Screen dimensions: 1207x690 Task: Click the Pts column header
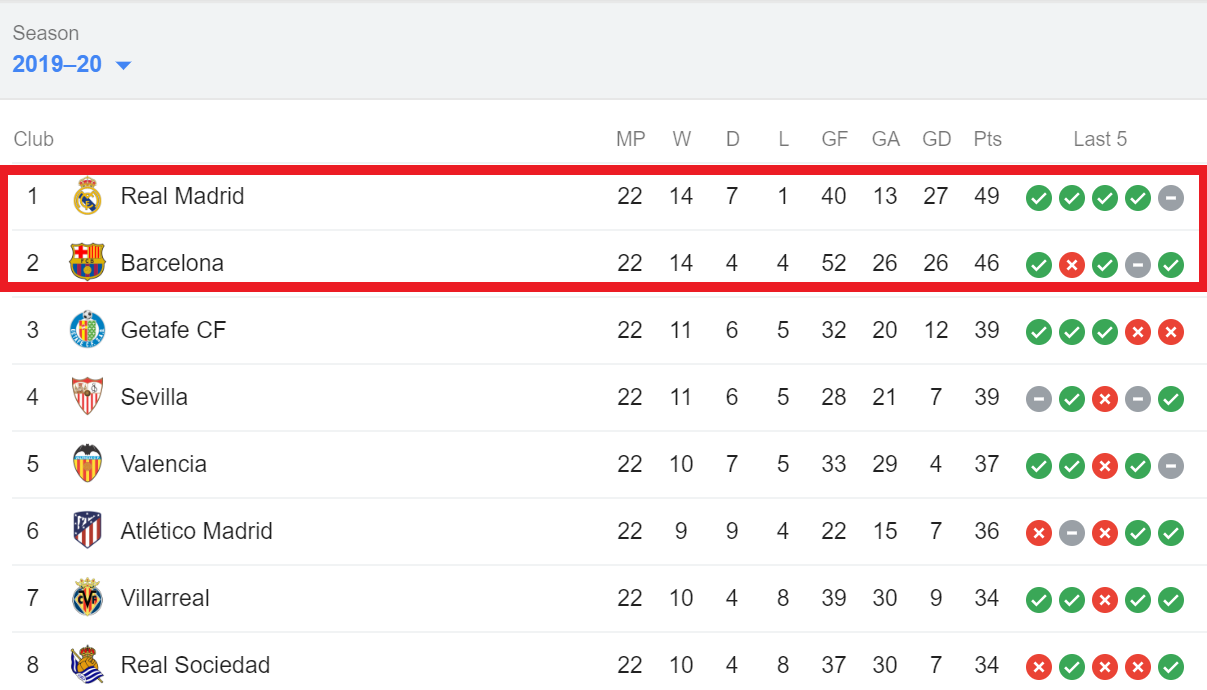point(987,139)
